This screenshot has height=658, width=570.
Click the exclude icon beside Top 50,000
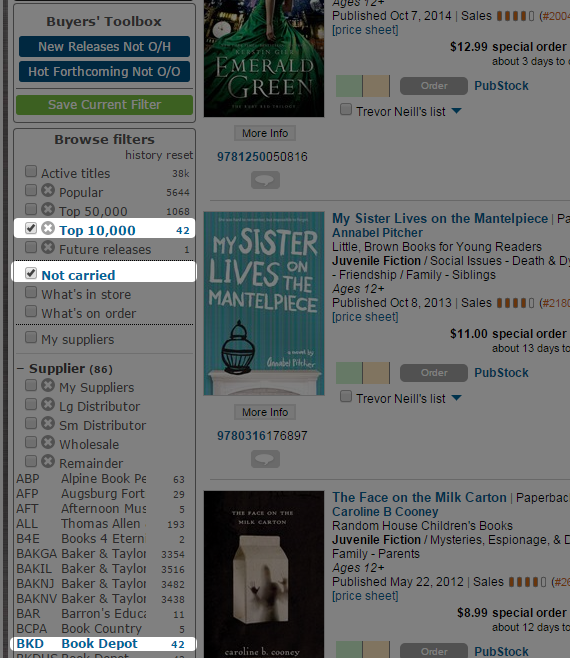pyautogui.click(x=48, y=209)
